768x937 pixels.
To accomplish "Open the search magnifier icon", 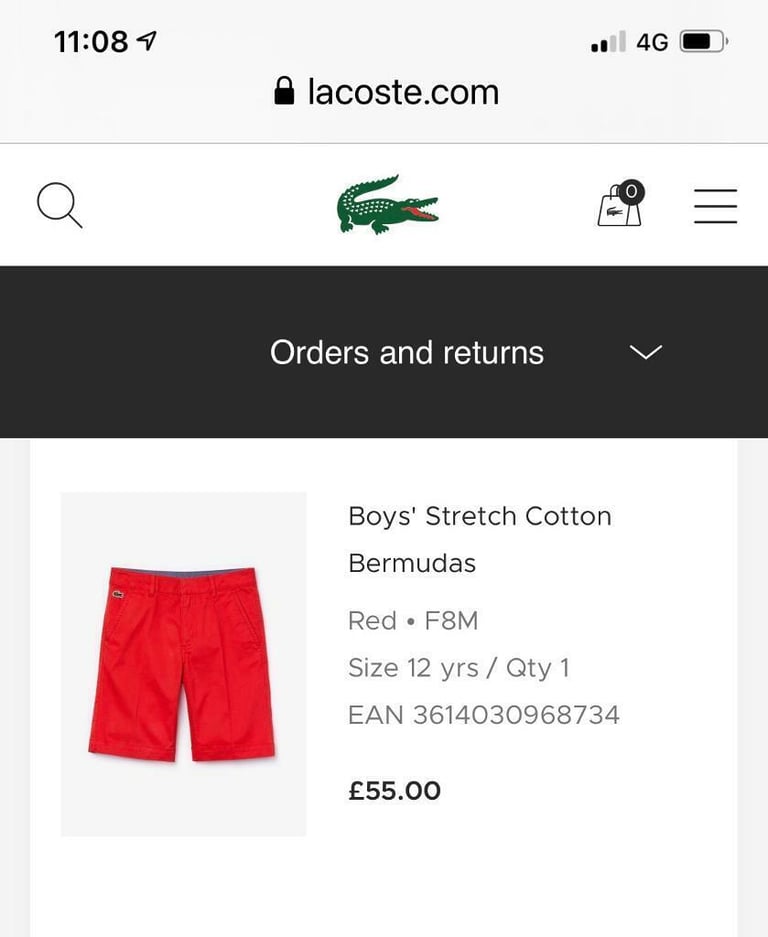I will [x=59, y=206].
